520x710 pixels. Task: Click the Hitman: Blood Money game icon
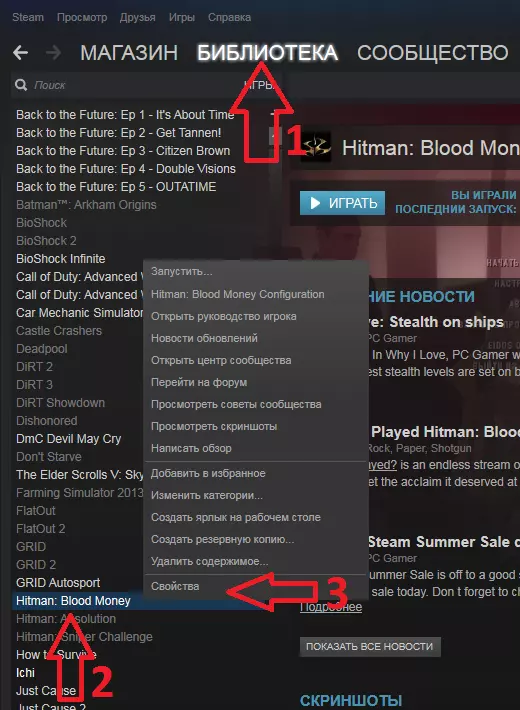(316, 147)
